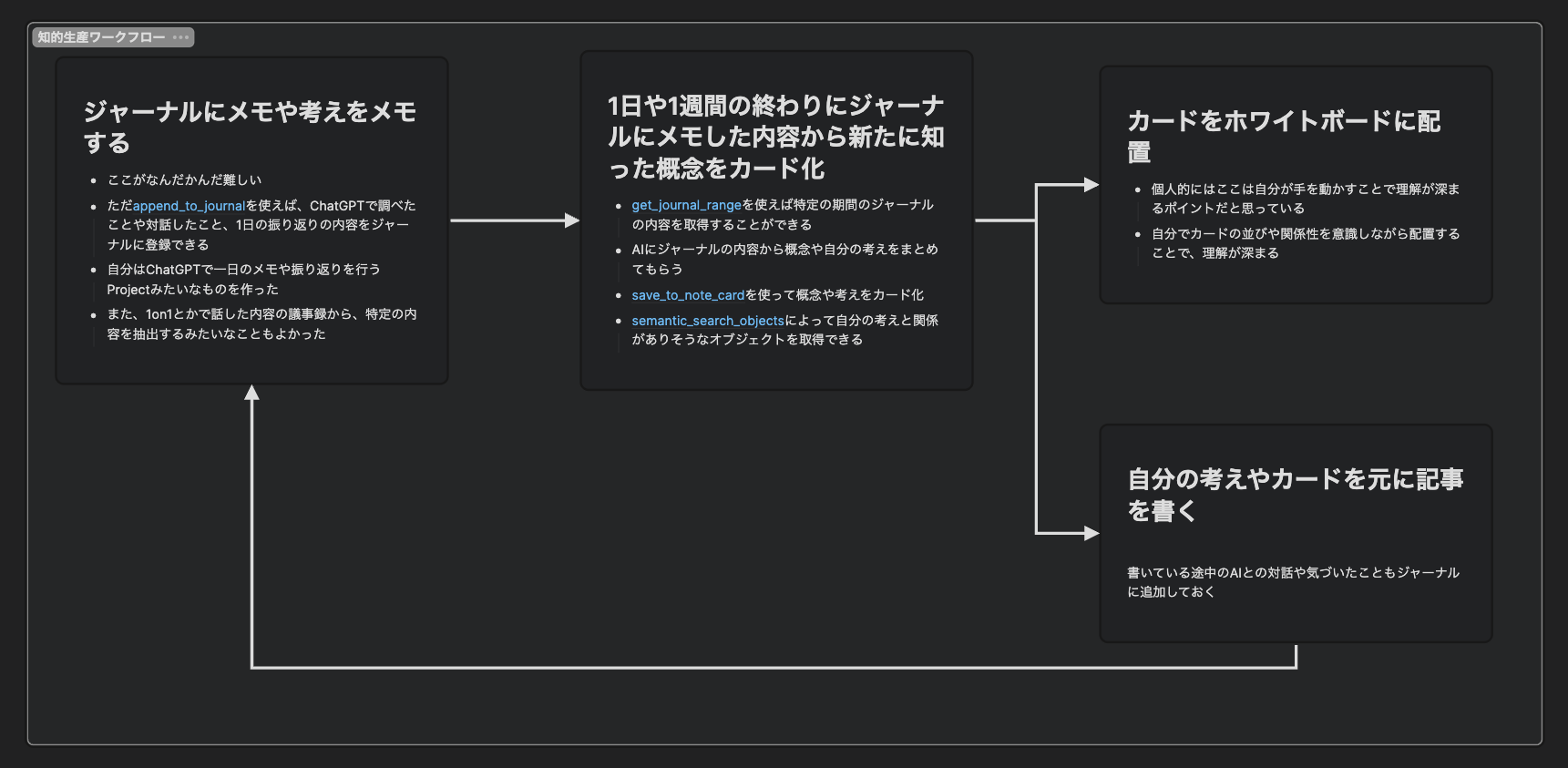Select the return arrowhead below the journal card
Image resolution: width=1568 pixels, height=768 pixels.
tap(251, 394)
